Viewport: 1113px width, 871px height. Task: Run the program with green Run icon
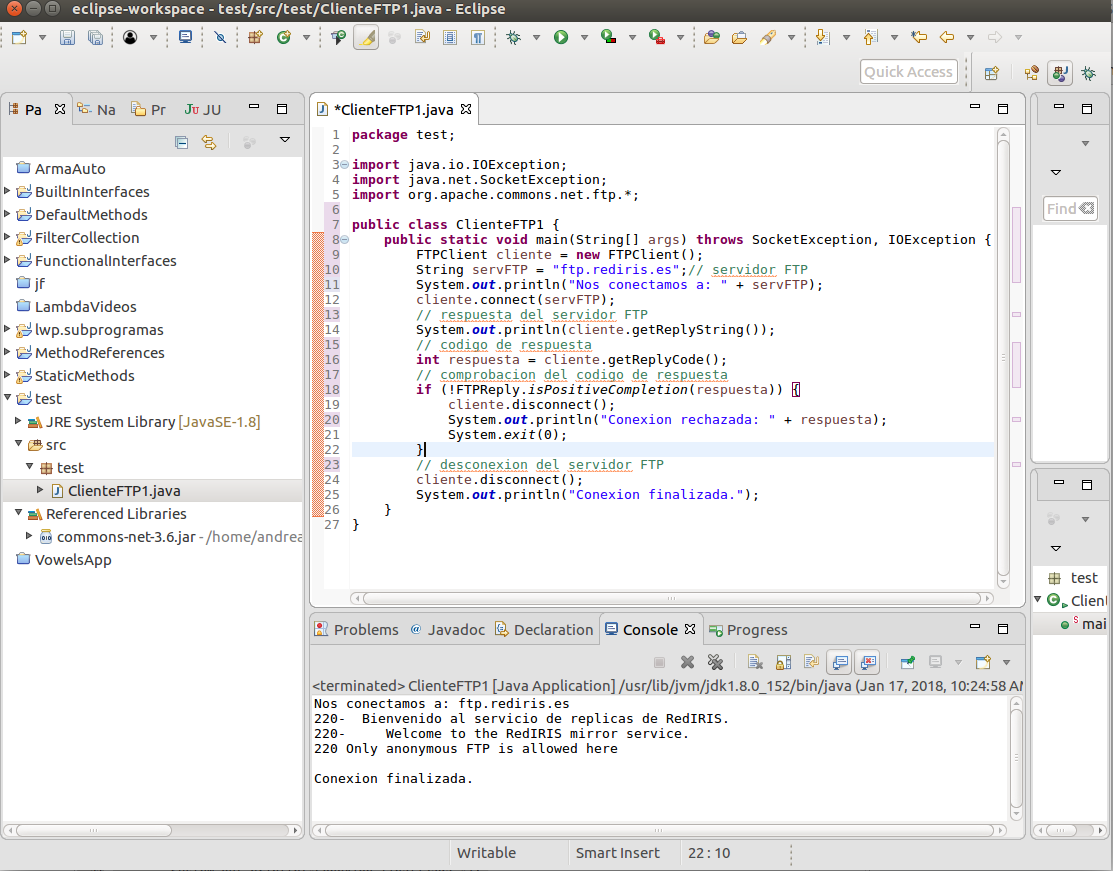[561, 37]
